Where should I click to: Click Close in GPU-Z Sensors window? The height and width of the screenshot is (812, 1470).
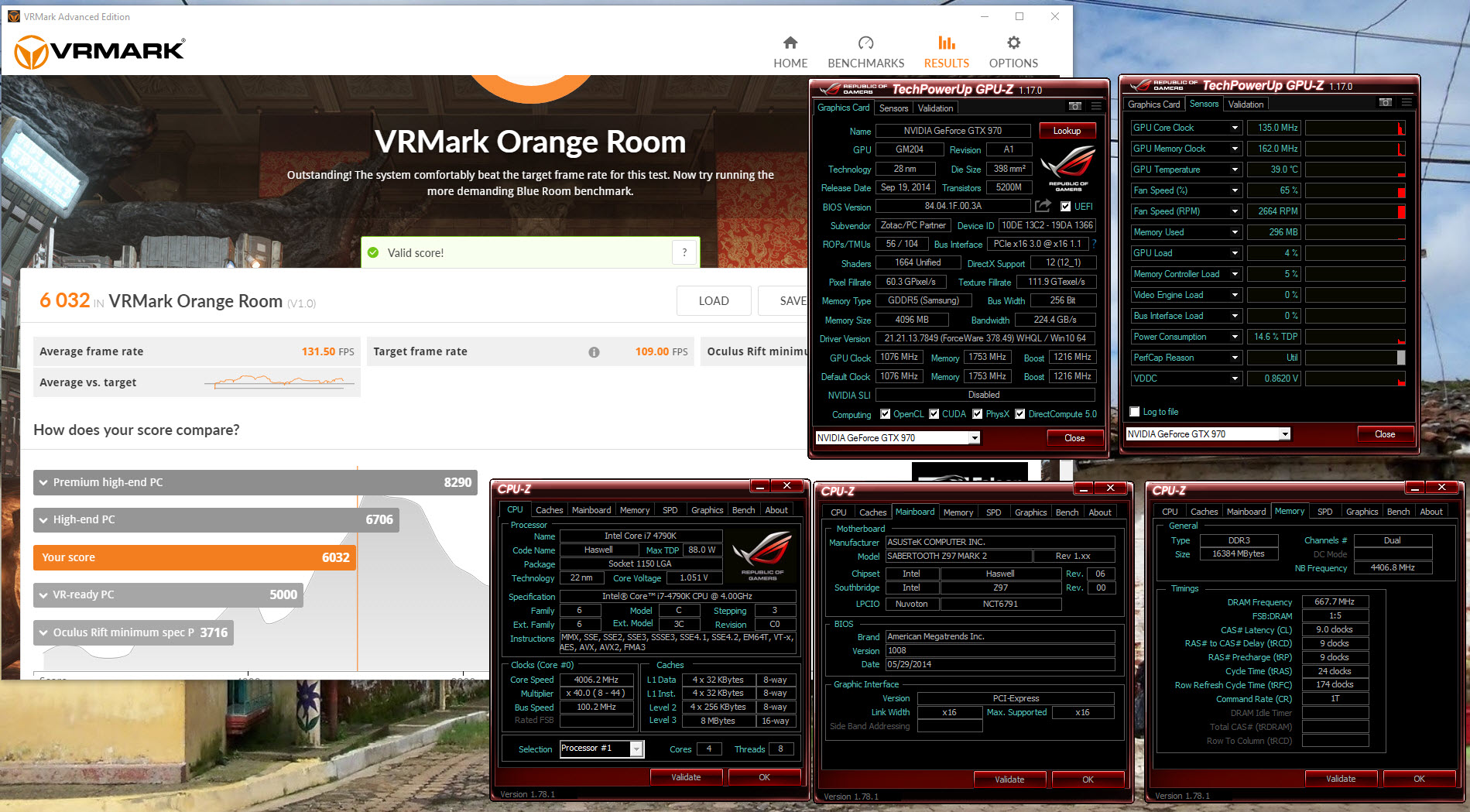click(1385, 434)
